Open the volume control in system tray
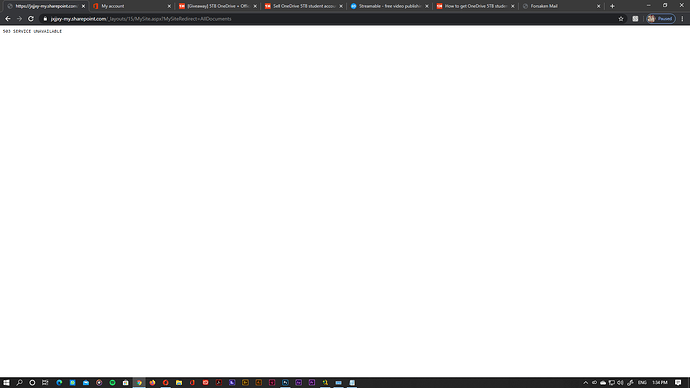 [x=620, y=383]
